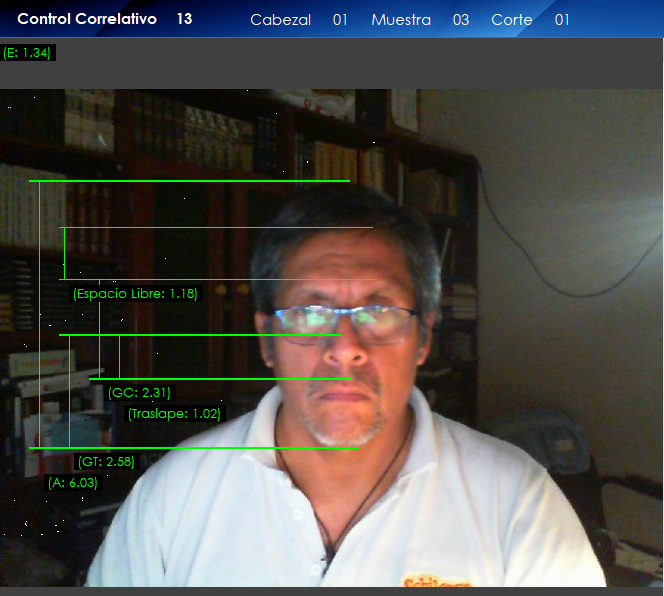The width and height of the screenshot is (664, 596).
Task: Click the GT: 2.58 measurement label
Action: (x=106, y=462)
